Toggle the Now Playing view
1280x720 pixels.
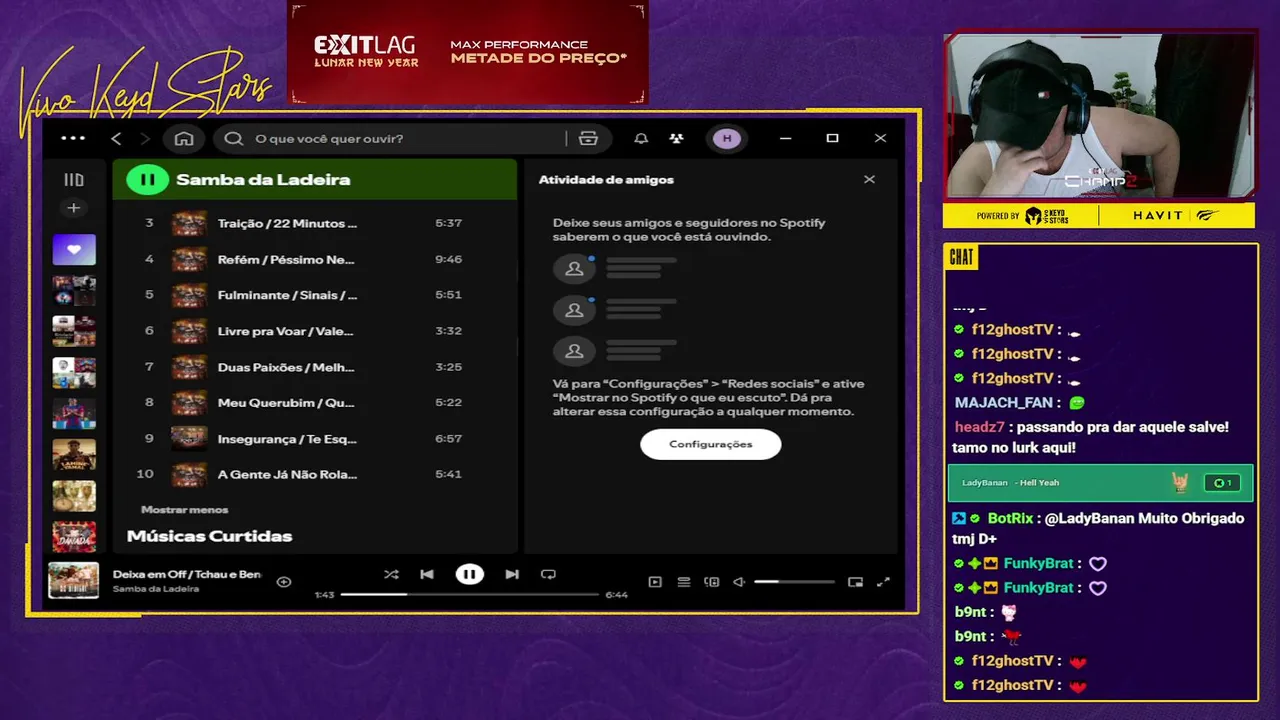pyautogui.click(x=655, y=581)
